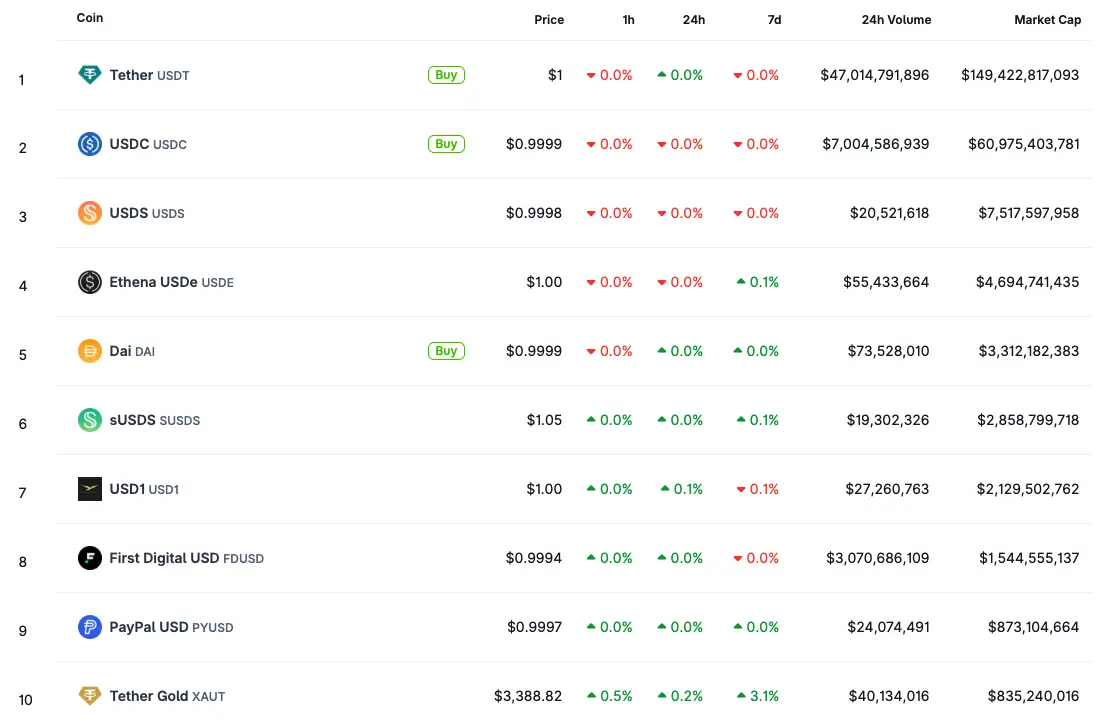This screenshot has width=1107, height=727.
Task: Select Dai market cap $3,312,182,383
Action: (x=1028, y=351)
